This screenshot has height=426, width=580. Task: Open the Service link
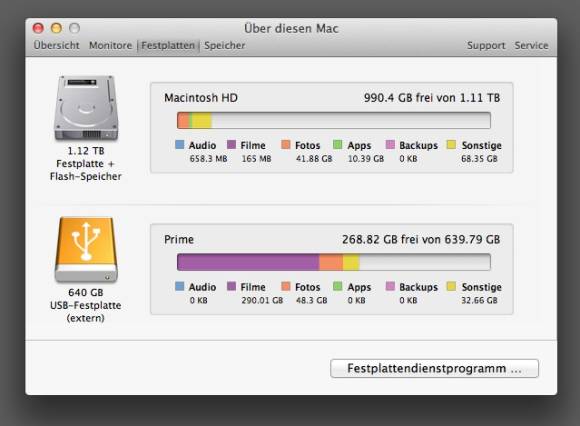tap(531, 45)
